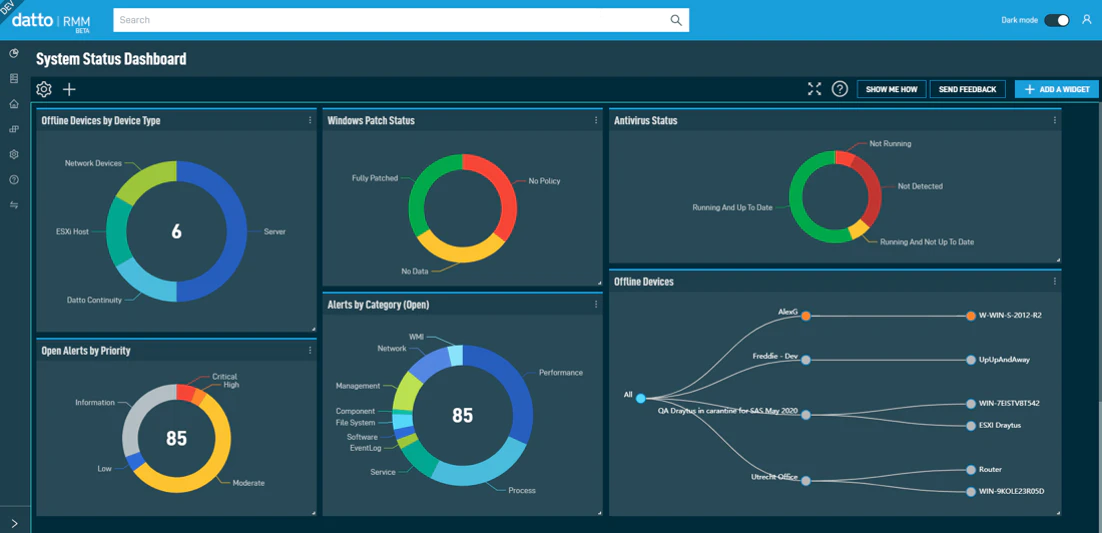The width and height of the screenshot is (1102, 533).
Task: Click the Datto Continuity chart label
Action: [x=94, y=300]
